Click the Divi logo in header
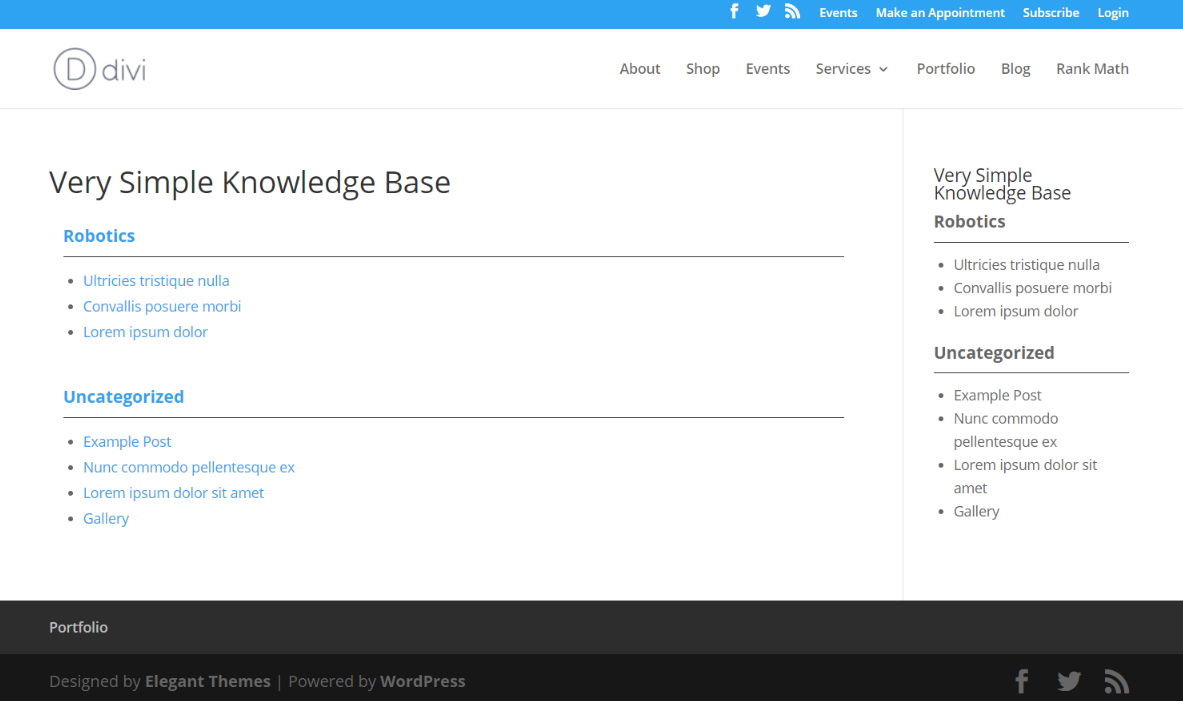 tap(100, 69)
